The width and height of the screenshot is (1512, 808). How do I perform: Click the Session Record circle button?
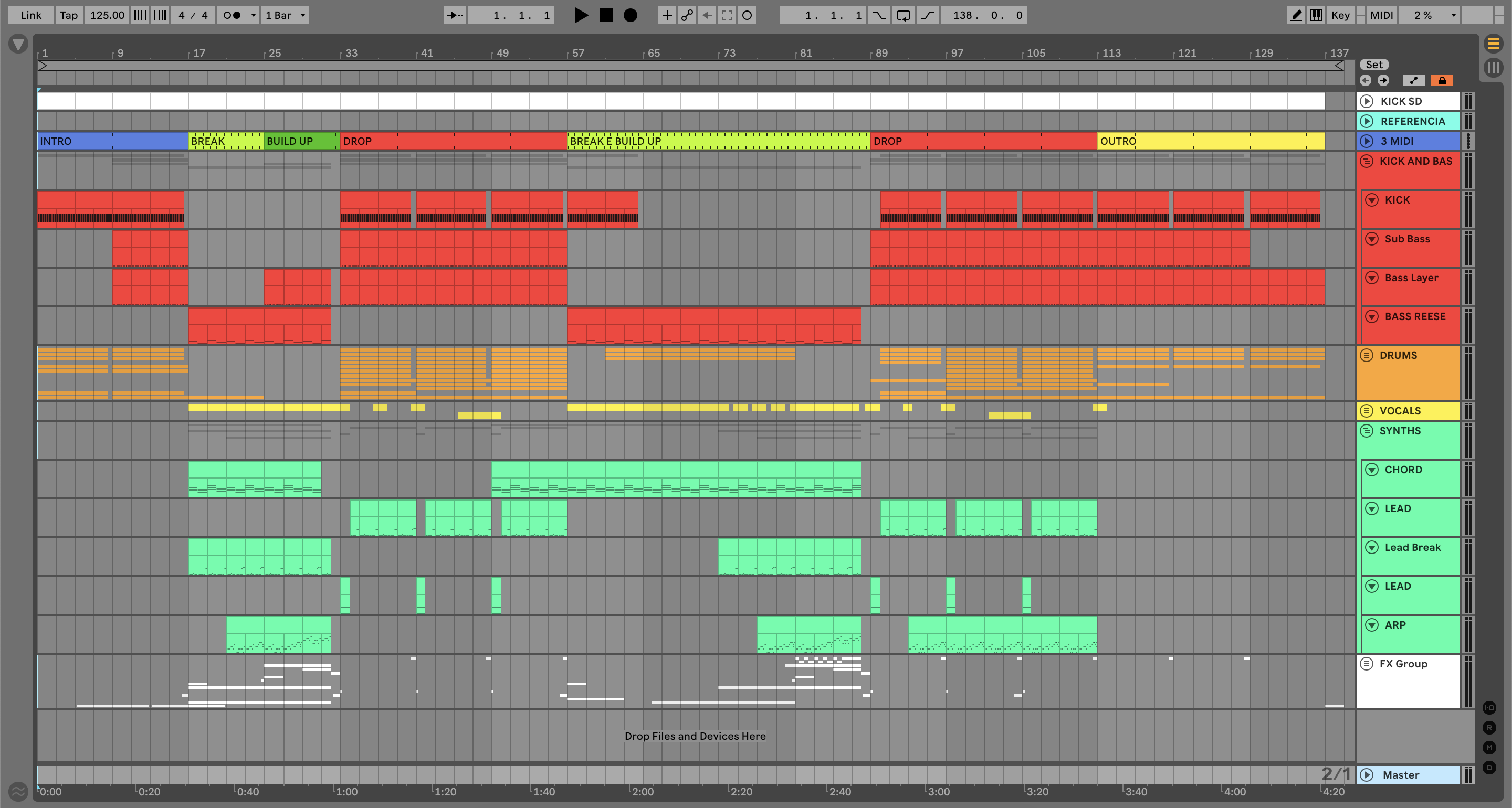point(747,15)
